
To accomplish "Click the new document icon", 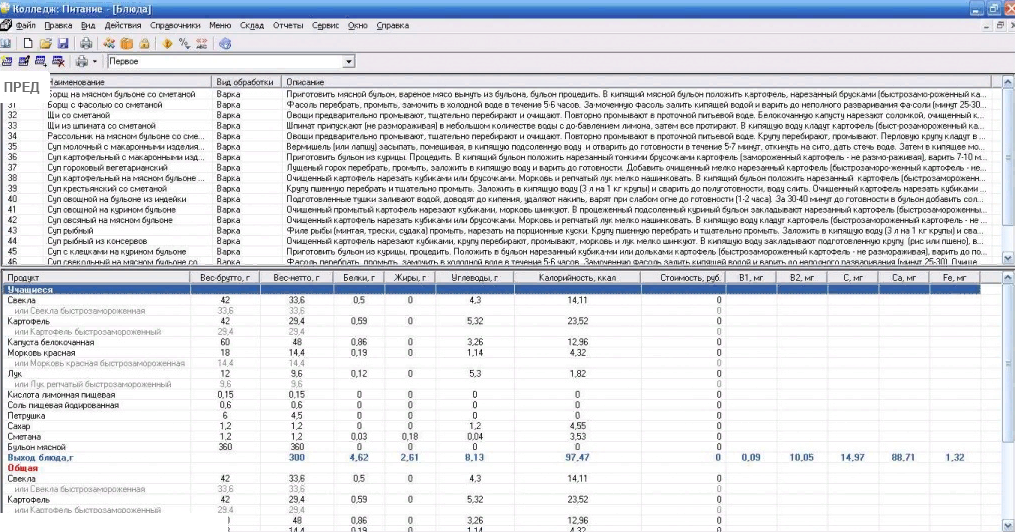I will [x=28, y=44].
